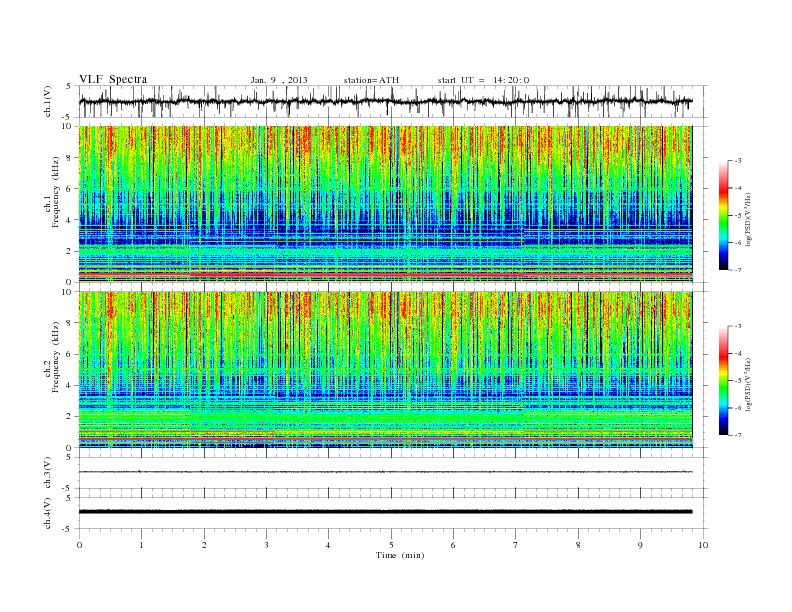The width and height of the screenshot is (792, 612).
Task: Click the "-7" label on ch.2 color bar
Action: point(737,435)
